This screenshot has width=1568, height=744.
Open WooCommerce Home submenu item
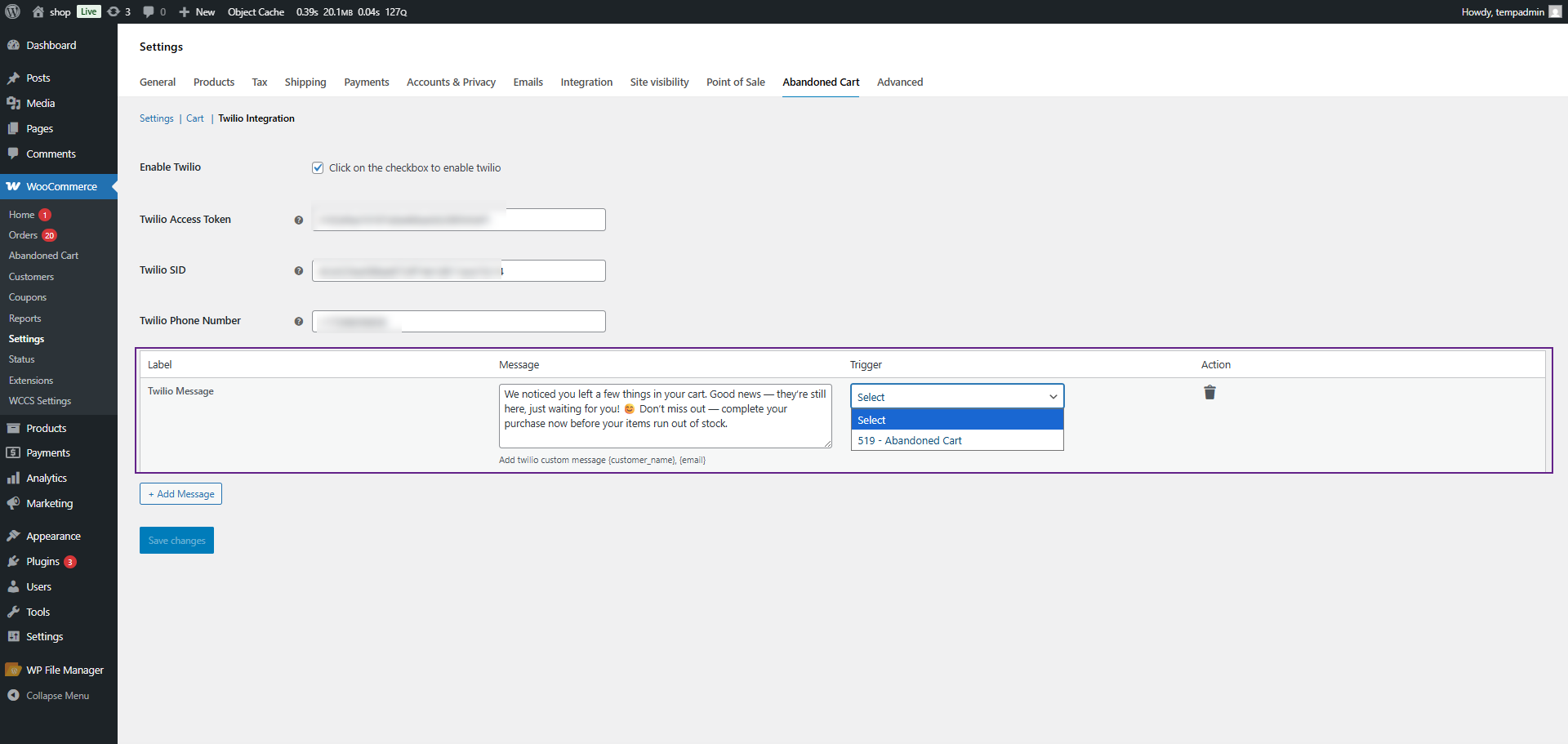click(21, 215)
